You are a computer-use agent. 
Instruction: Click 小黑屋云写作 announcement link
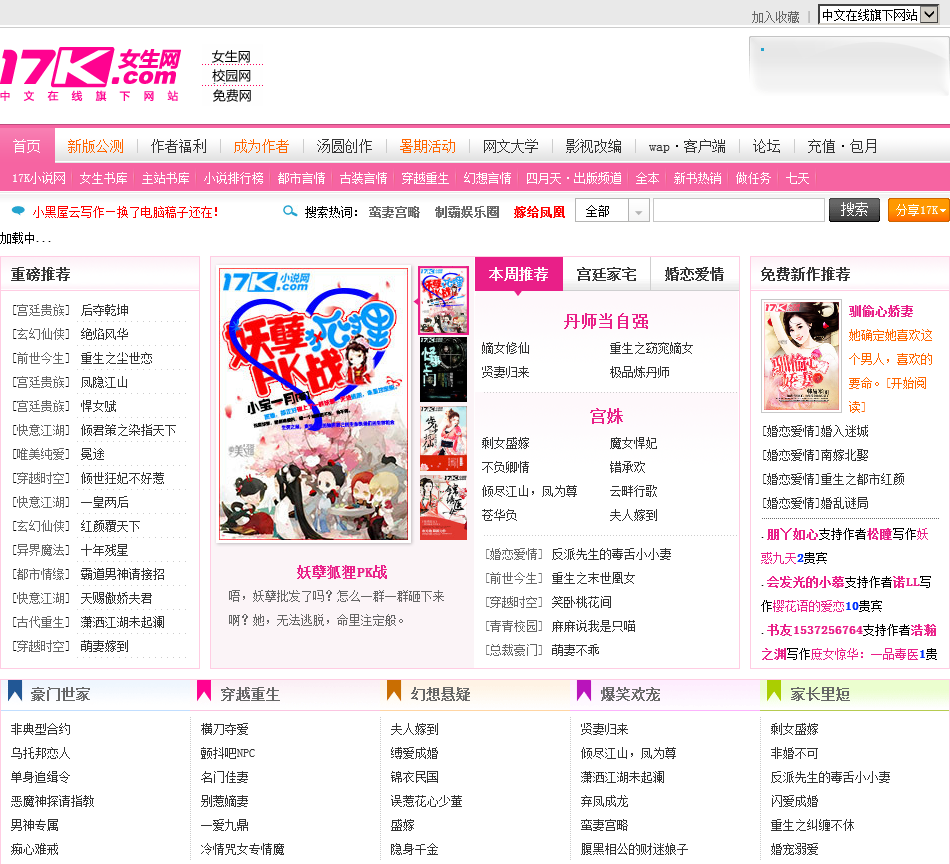(125, 212)
